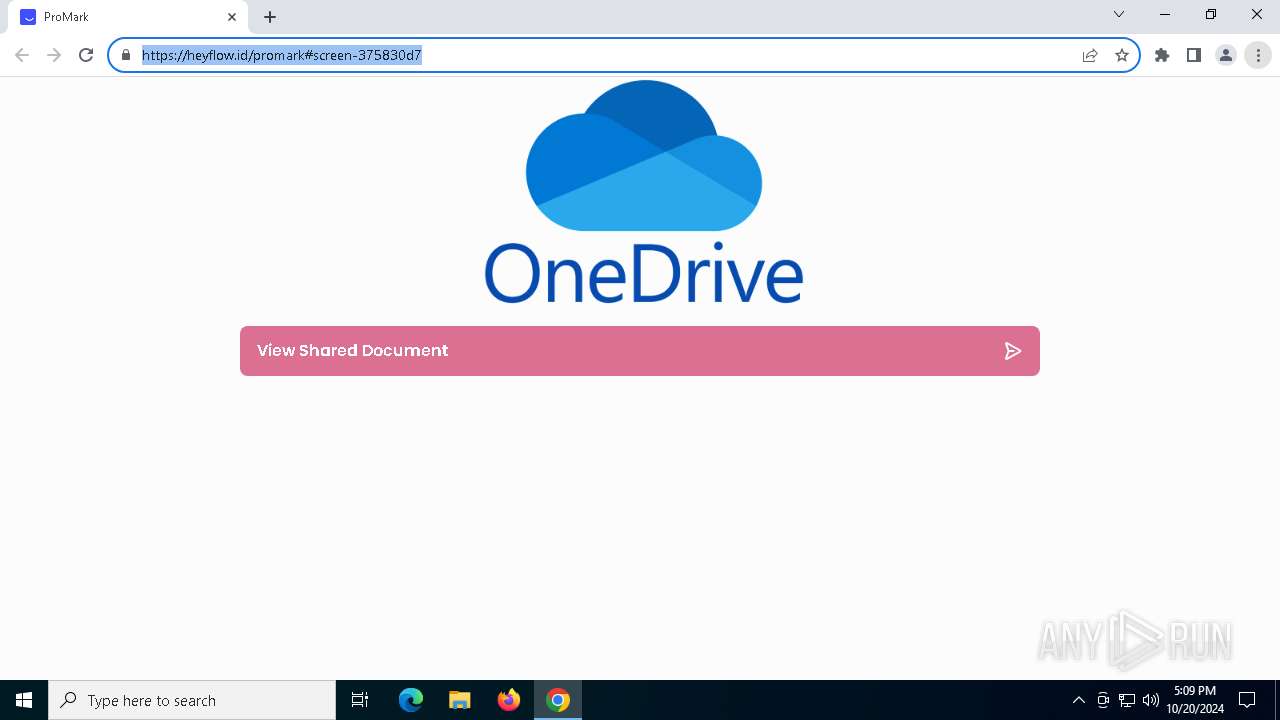Toggle Chrome side panel

pos(1194,55)
